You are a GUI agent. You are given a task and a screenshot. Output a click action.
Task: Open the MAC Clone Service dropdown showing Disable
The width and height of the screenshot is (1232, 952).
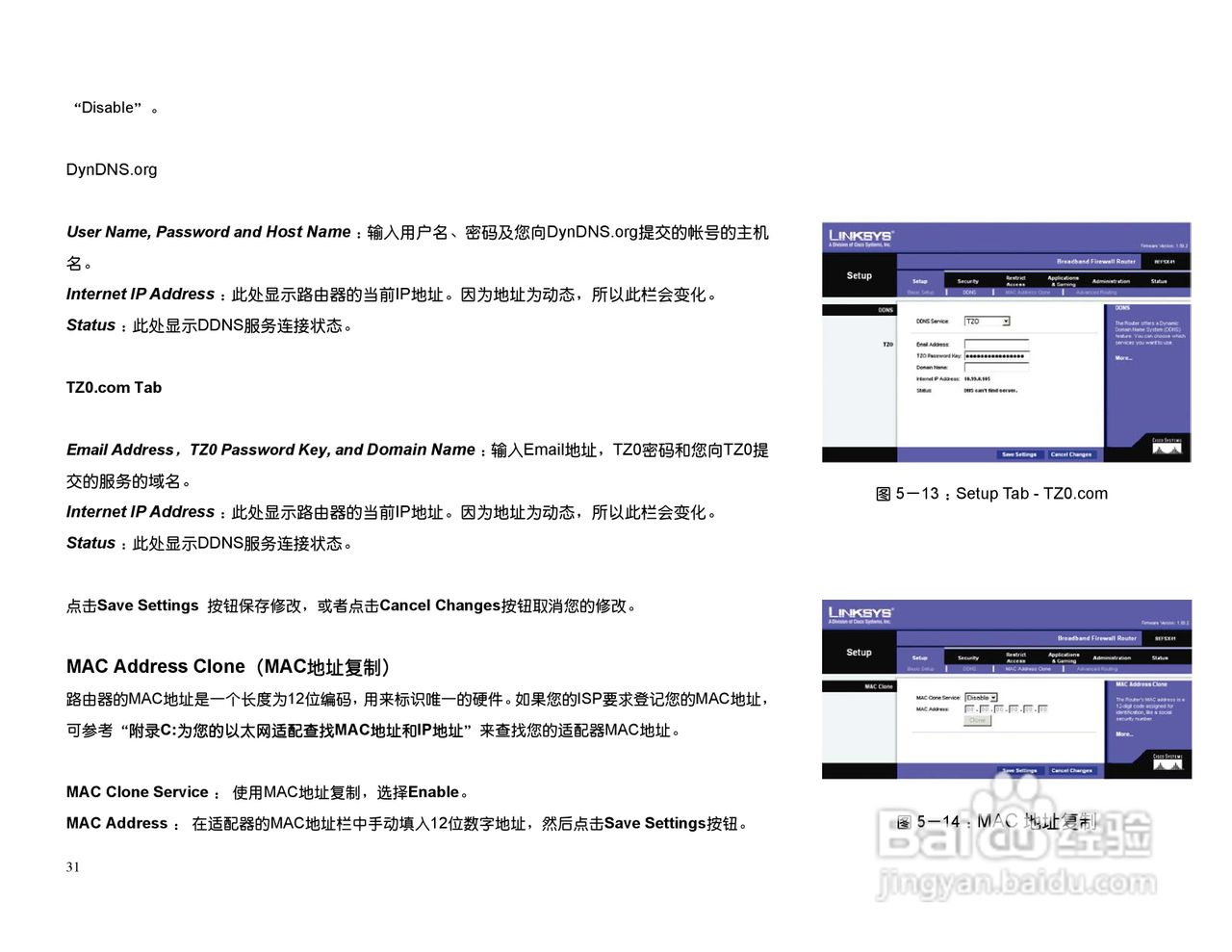point(981,697)
